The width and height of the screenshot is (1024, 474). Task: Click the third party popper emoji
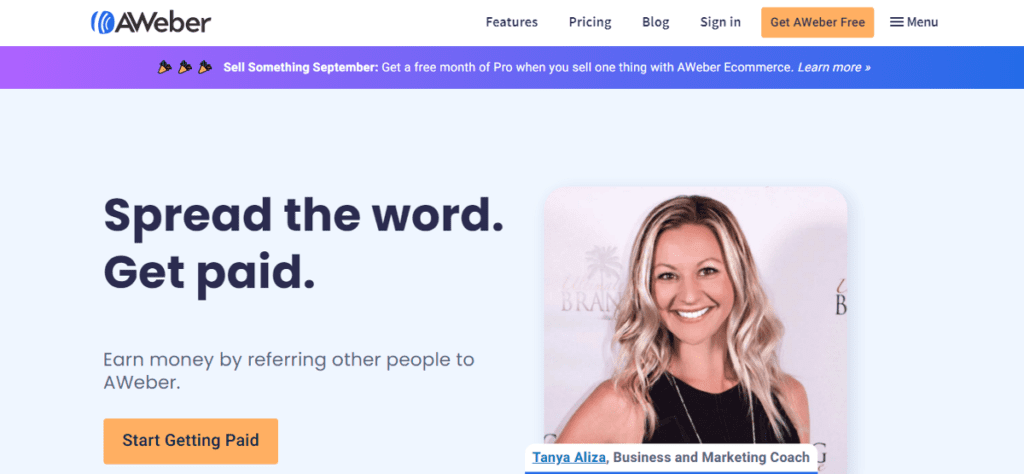[205, 67]
